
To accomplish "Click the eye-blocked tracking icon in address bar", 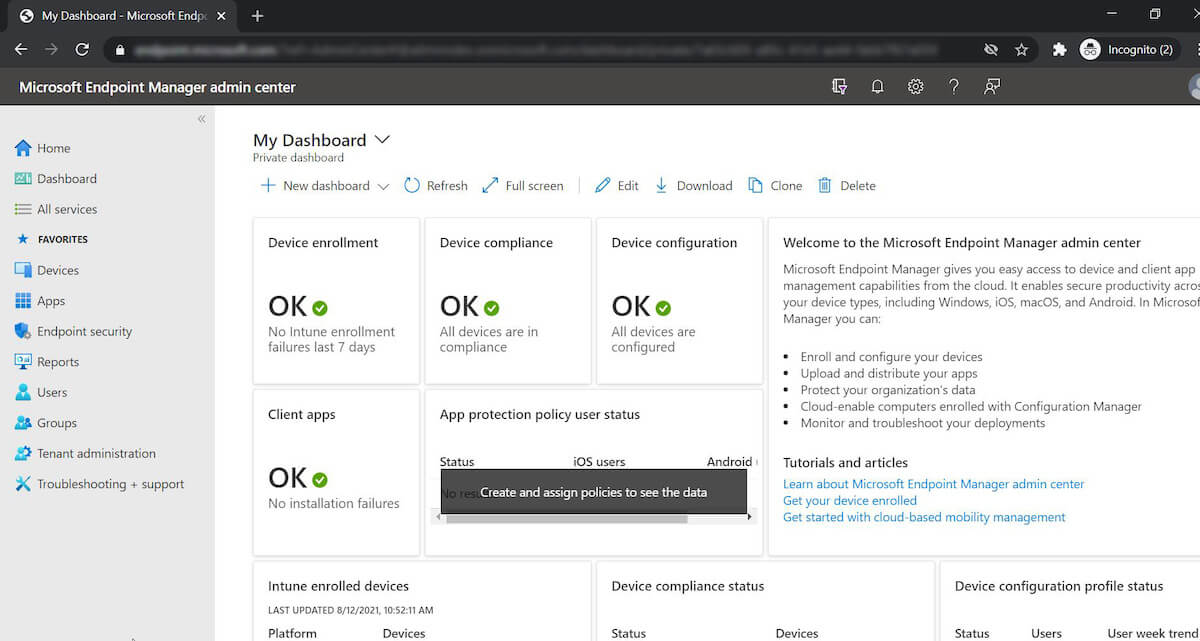I will click(x=991, y=49).
